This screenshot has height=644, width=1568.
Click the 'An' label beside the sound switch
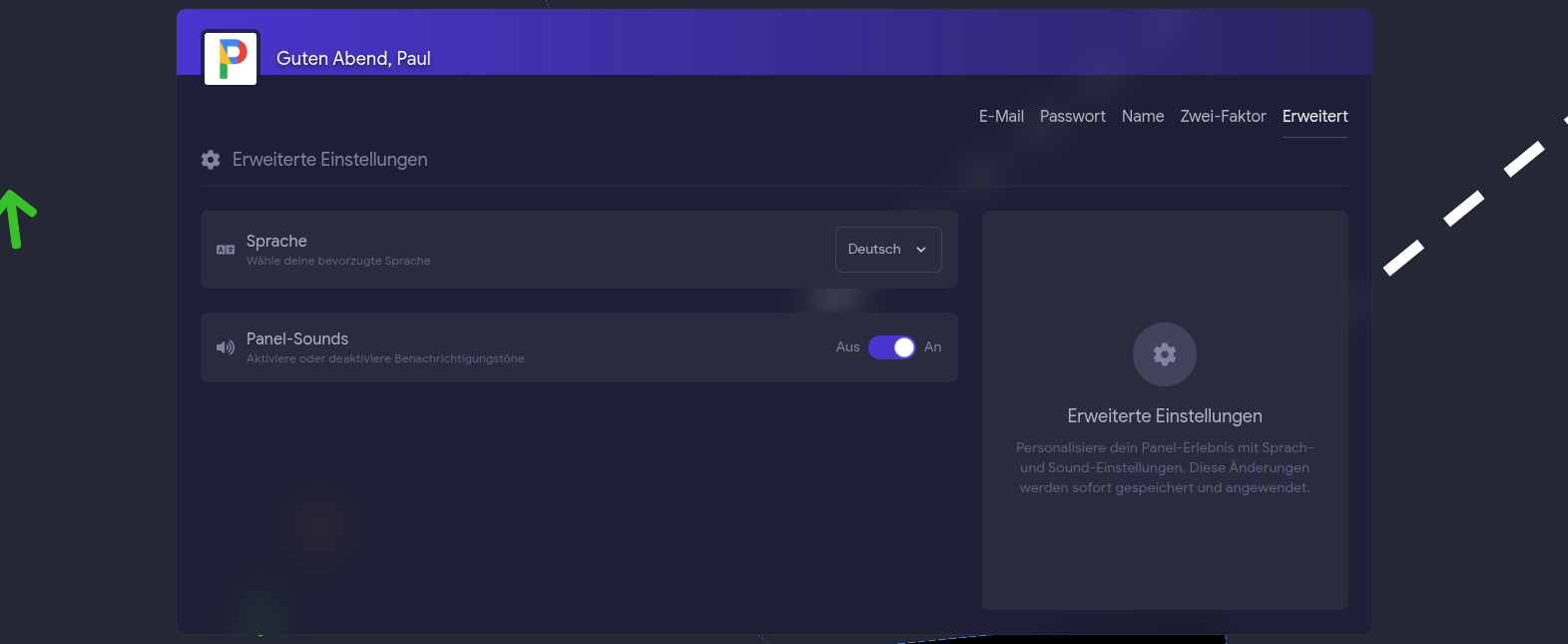point(933,347)
